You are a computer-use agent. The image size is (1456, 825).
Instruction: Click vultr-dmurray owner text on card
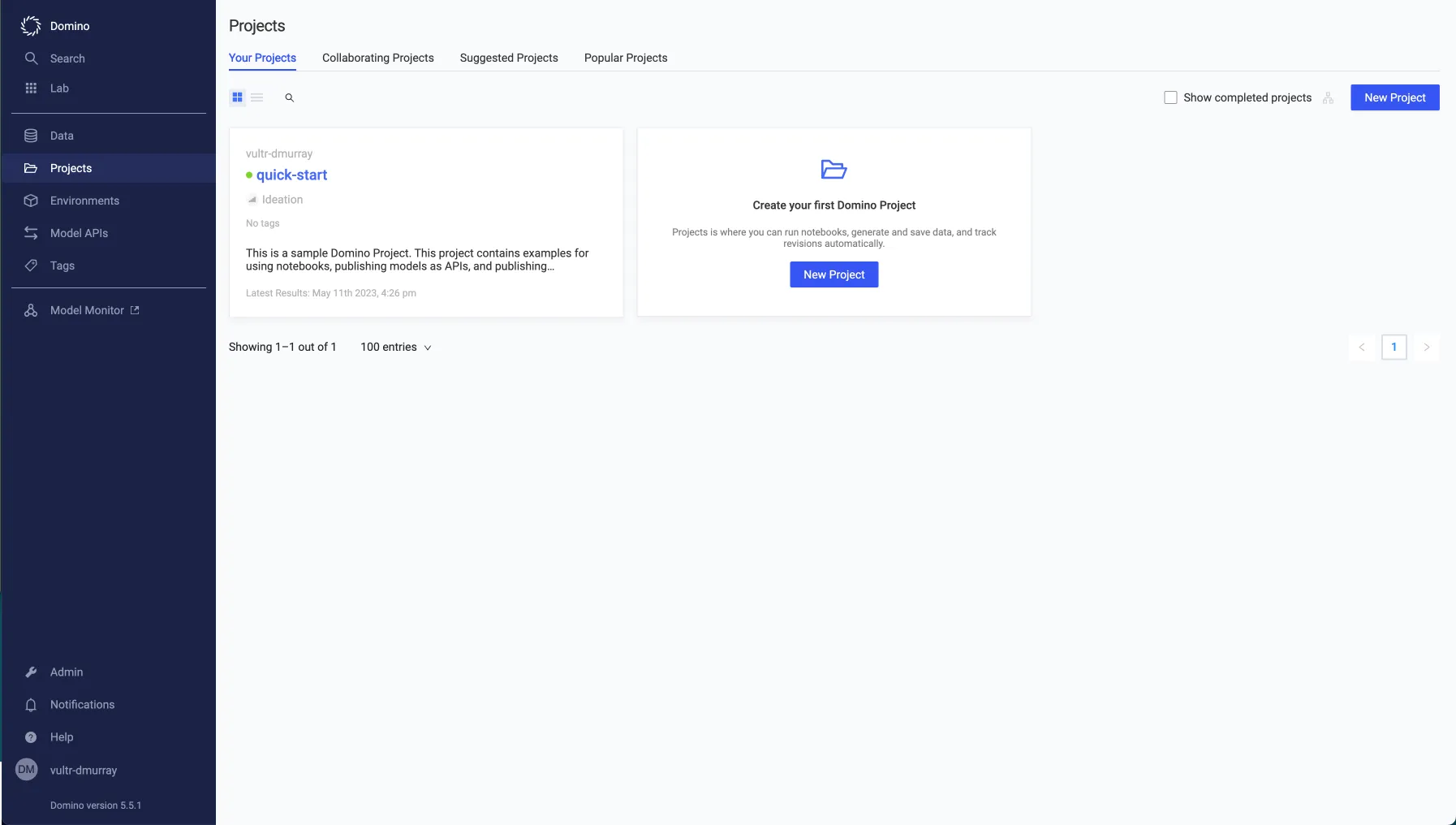click(x=279, y=153)
